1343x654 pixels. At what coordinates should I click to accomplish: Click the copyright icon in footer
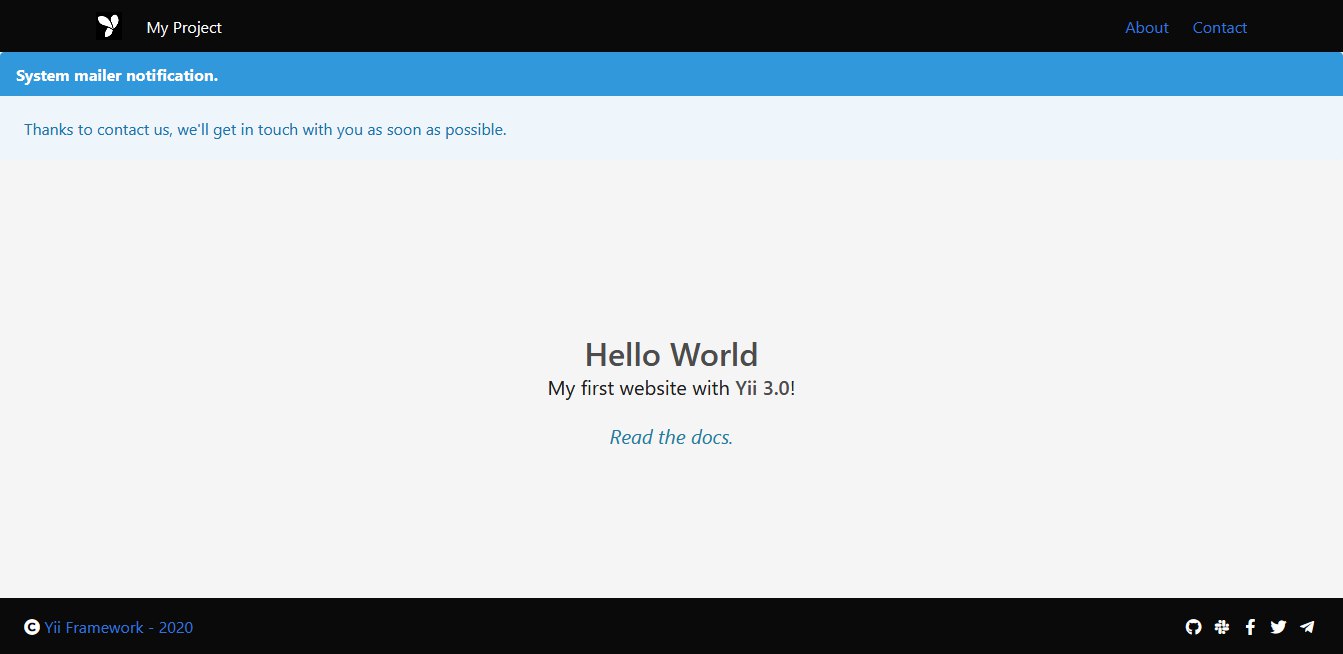coord(32,627)
